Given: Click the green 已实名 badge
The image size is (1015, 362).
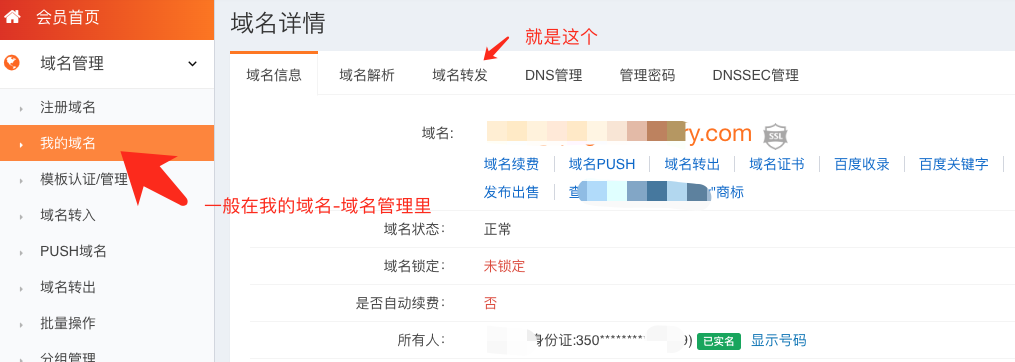Looking at the screenshot, I should pos(719,341).
